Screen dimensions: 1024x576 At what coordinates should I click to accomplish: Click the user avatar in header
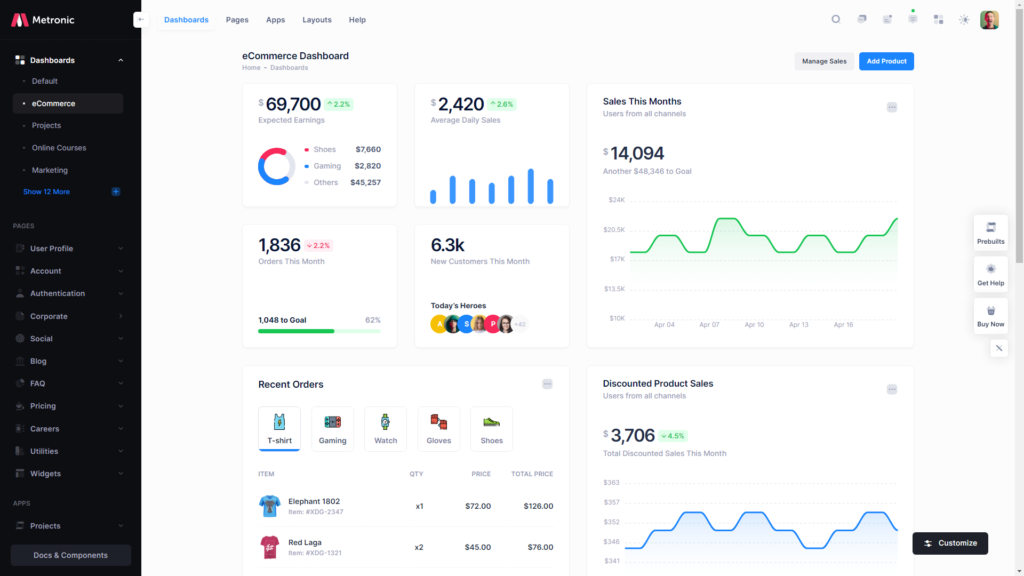pos(989,19)
